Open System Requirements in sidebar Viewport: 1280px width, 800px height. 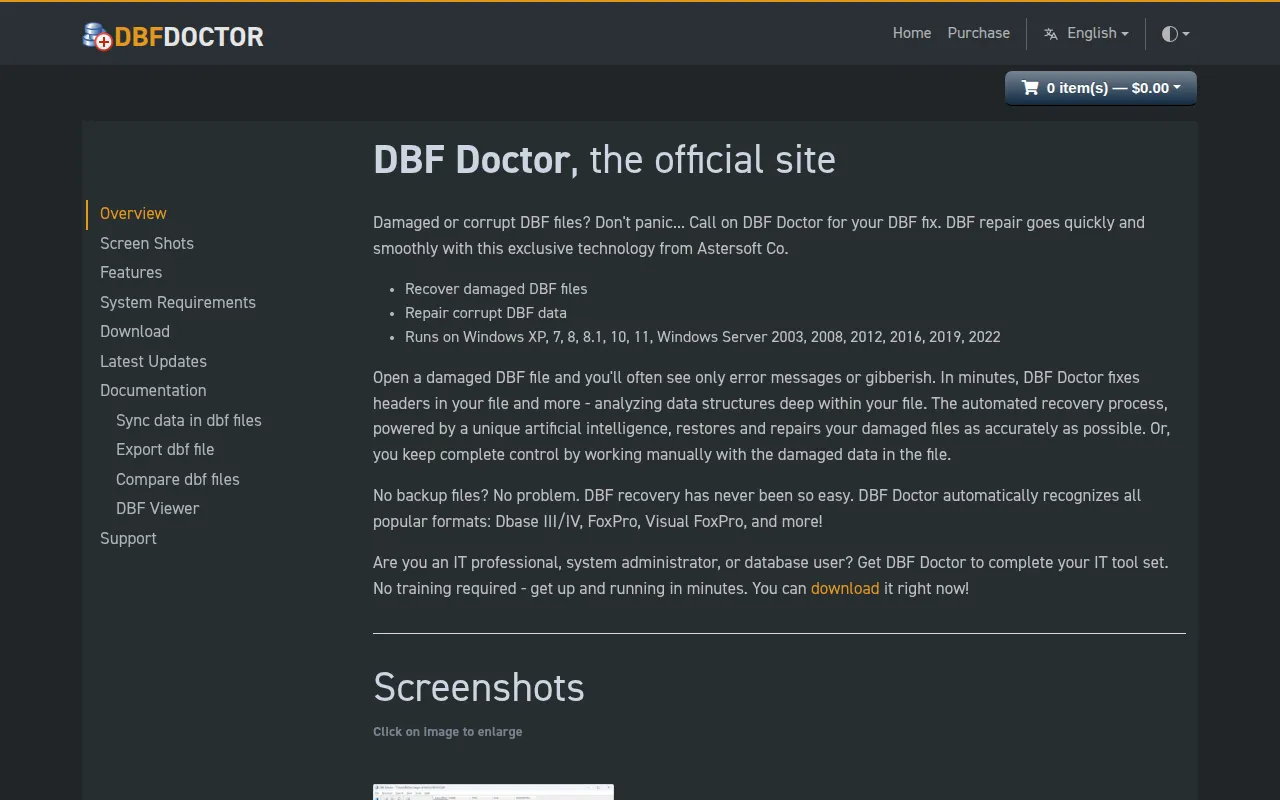click(x=178, y=302)
